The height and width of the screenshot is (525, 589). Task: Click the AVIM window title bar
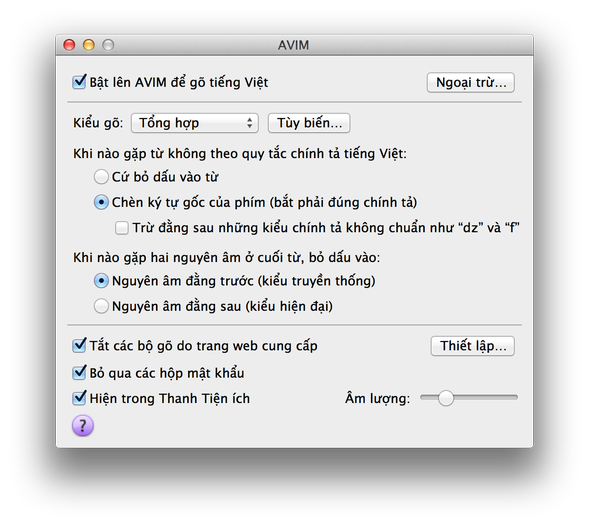(294, 45)
